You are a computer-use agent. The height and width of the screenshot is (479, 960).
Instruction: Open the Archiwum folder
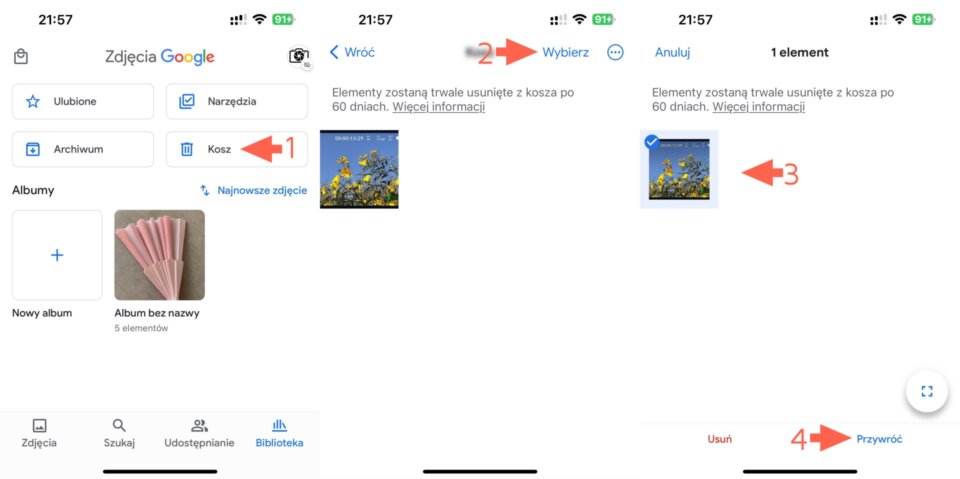pyautogui.click(x=83, y=149)
